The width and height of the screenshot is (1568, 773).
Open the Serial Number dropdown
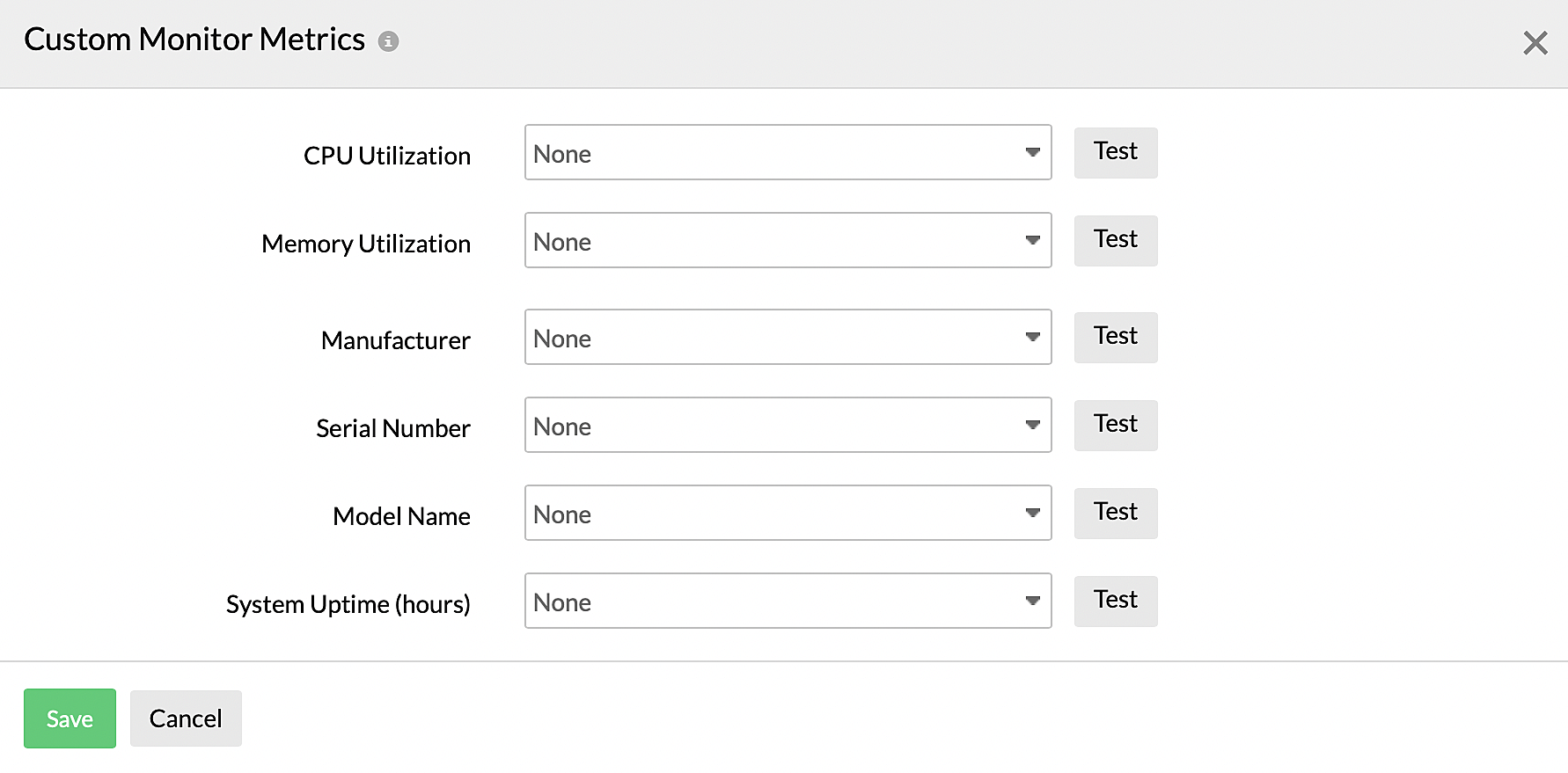788,425
